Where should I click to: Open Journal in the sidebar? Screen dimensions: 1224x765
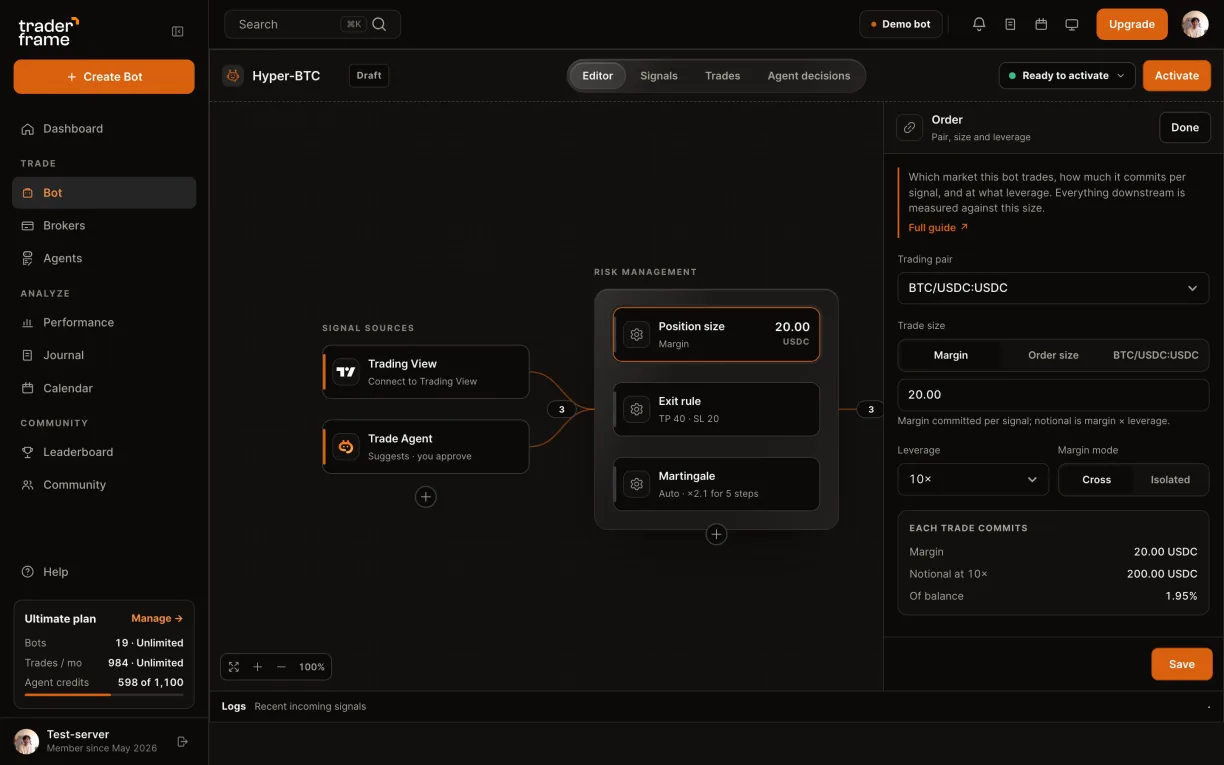104,355
